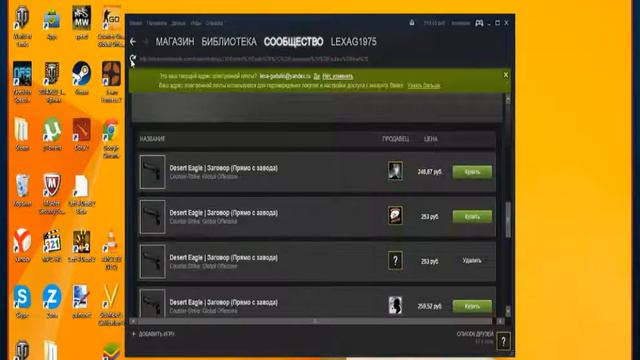
Task: Open World of Tanks shortcut at top-left desktop
Action: [x=22, y=18]
